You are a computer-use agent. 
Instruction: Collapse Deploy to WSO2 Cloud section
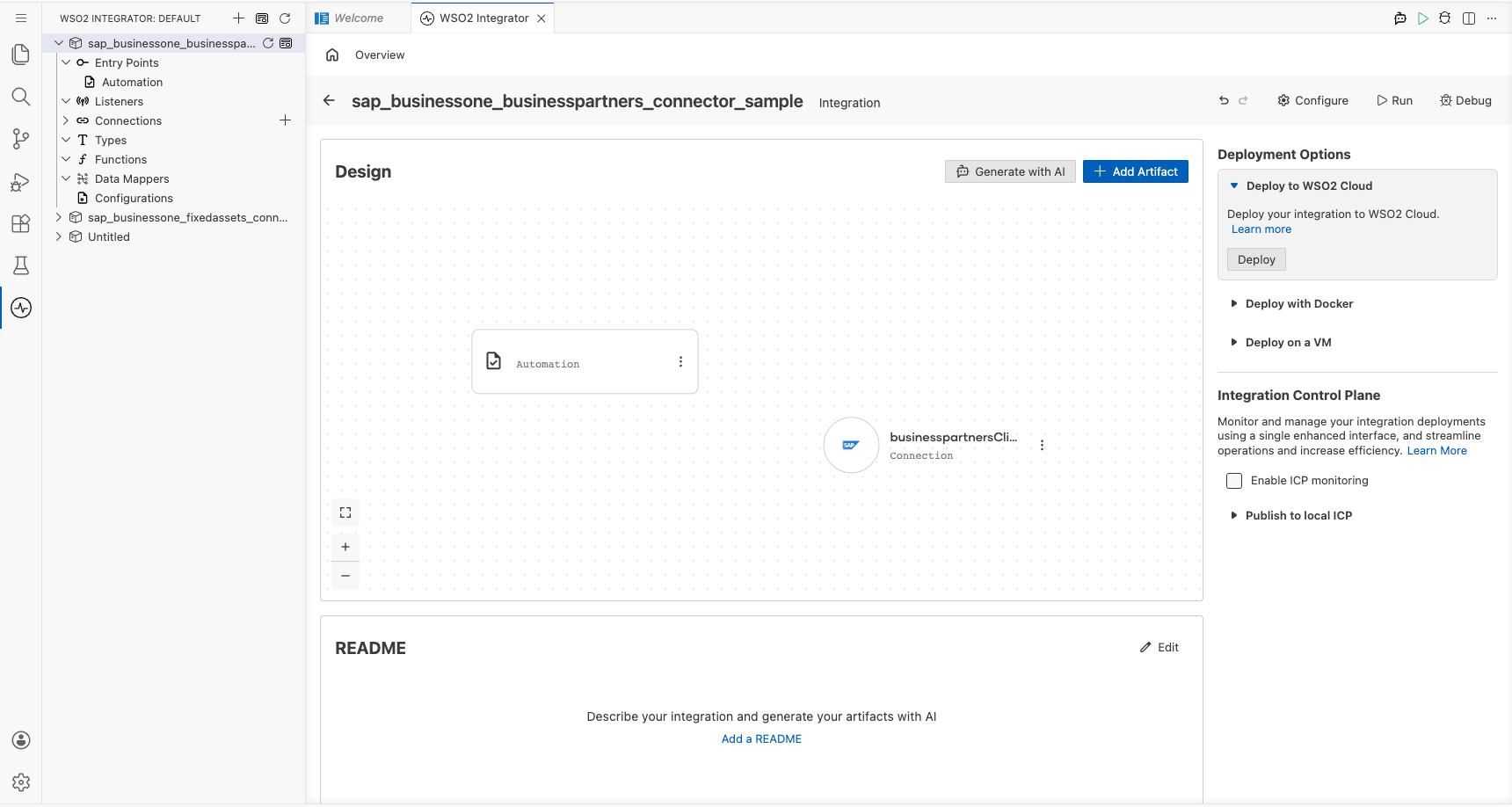click(x=1234, y=185)
